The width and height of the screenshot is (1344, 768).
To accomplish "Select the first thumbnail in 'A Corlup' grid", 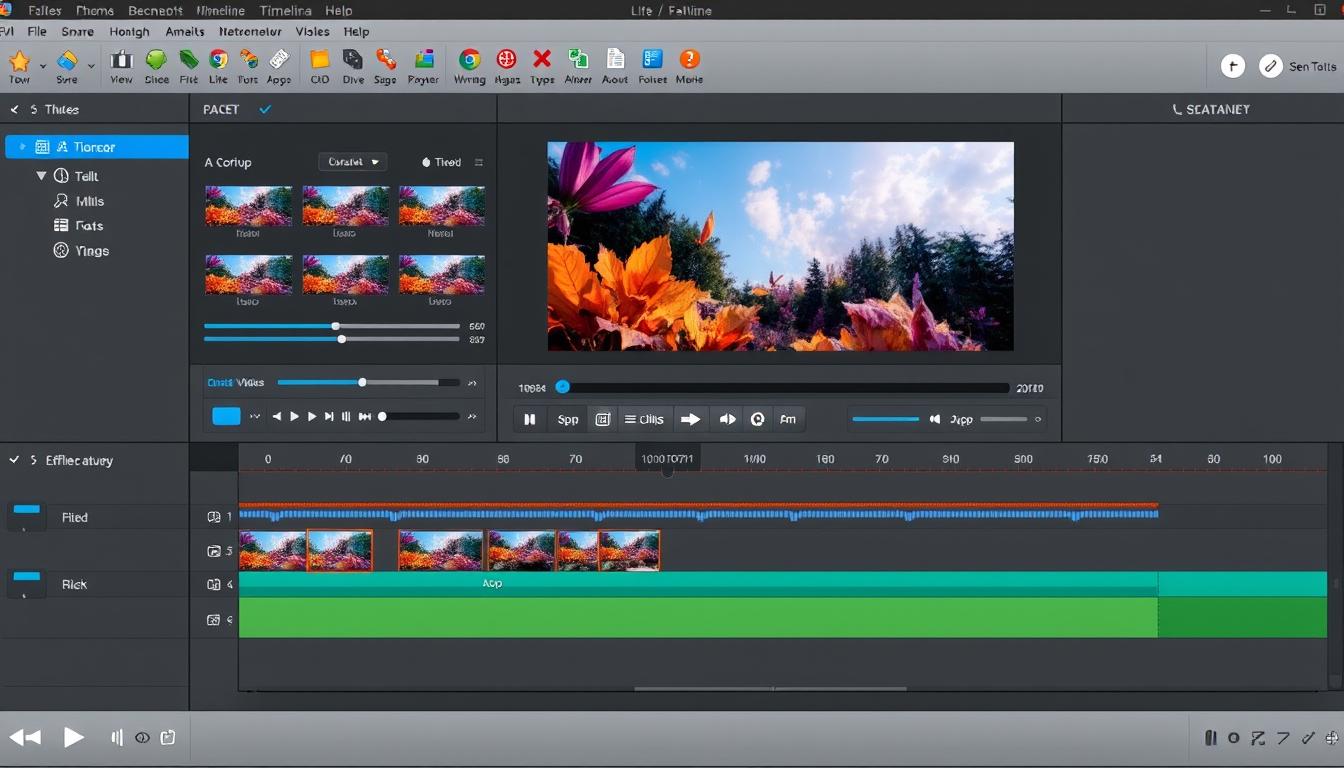I will [248, 206].
